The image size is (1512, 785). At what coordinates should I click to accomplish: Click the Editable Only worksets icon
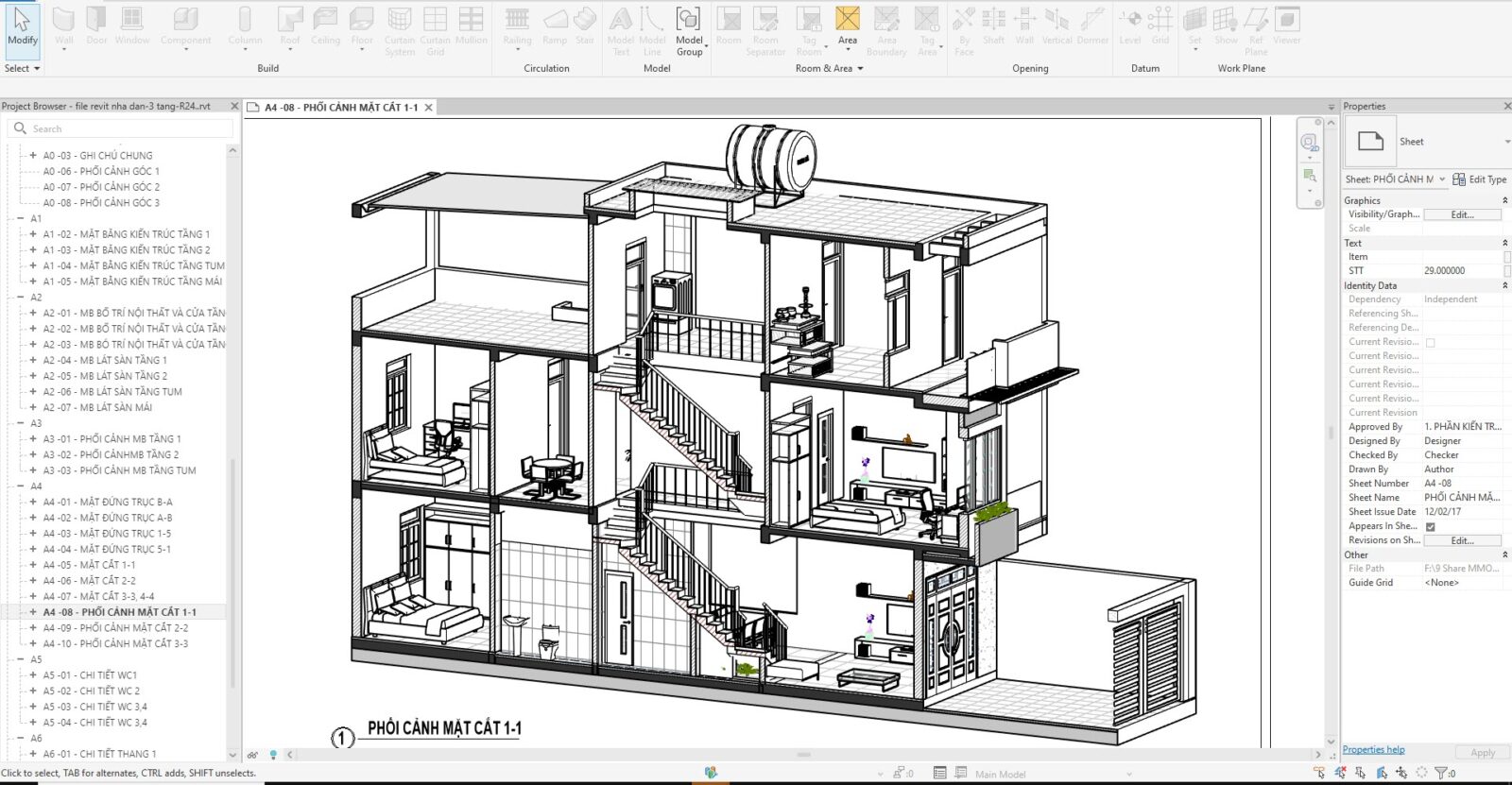click(901, 773)
